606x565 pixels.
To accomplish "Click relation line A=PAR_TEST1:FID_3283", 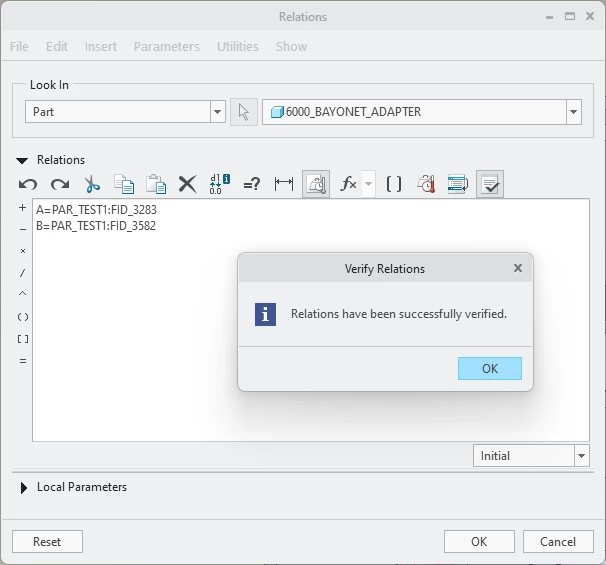I will click(96, 210).
